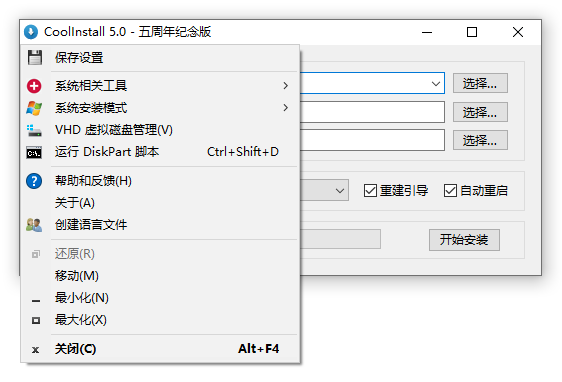The width and height of the screenshot is (562, 382).
Task: Click the VHD virtual disk drive icon
Action: point(34,130)
